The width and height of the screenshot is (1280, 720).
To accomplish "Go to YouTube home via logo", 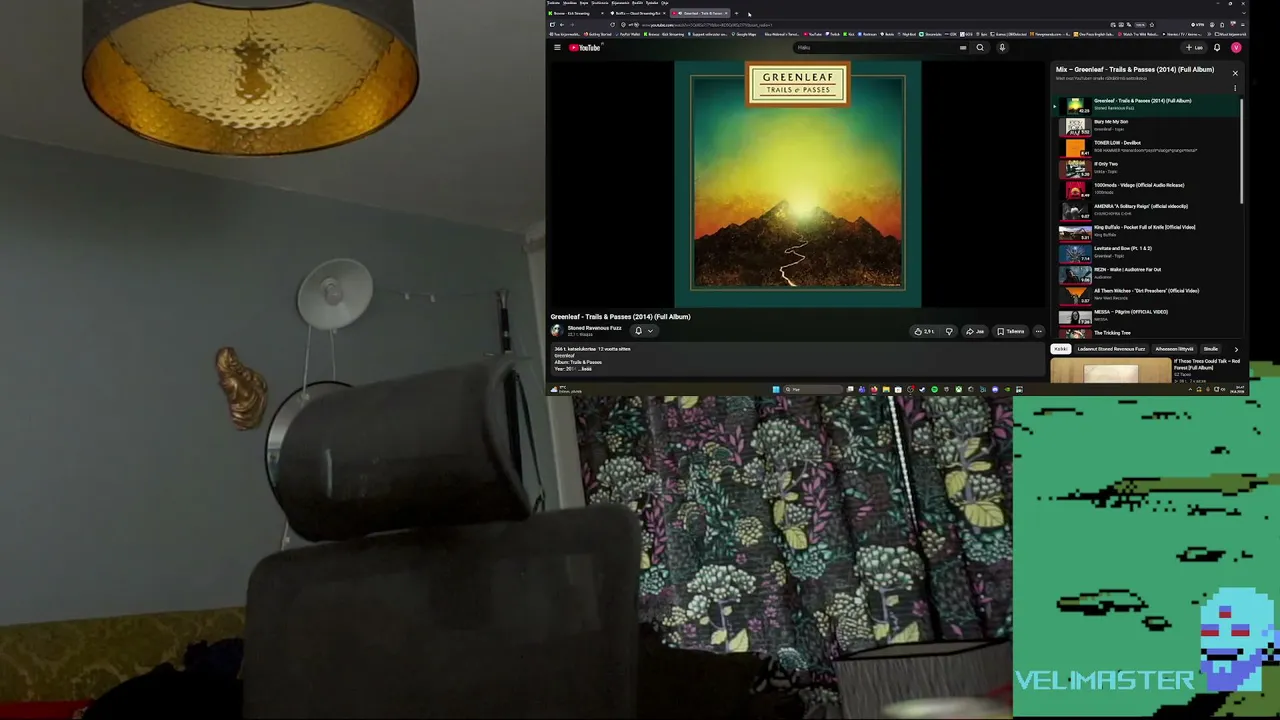I will (585, 47).
